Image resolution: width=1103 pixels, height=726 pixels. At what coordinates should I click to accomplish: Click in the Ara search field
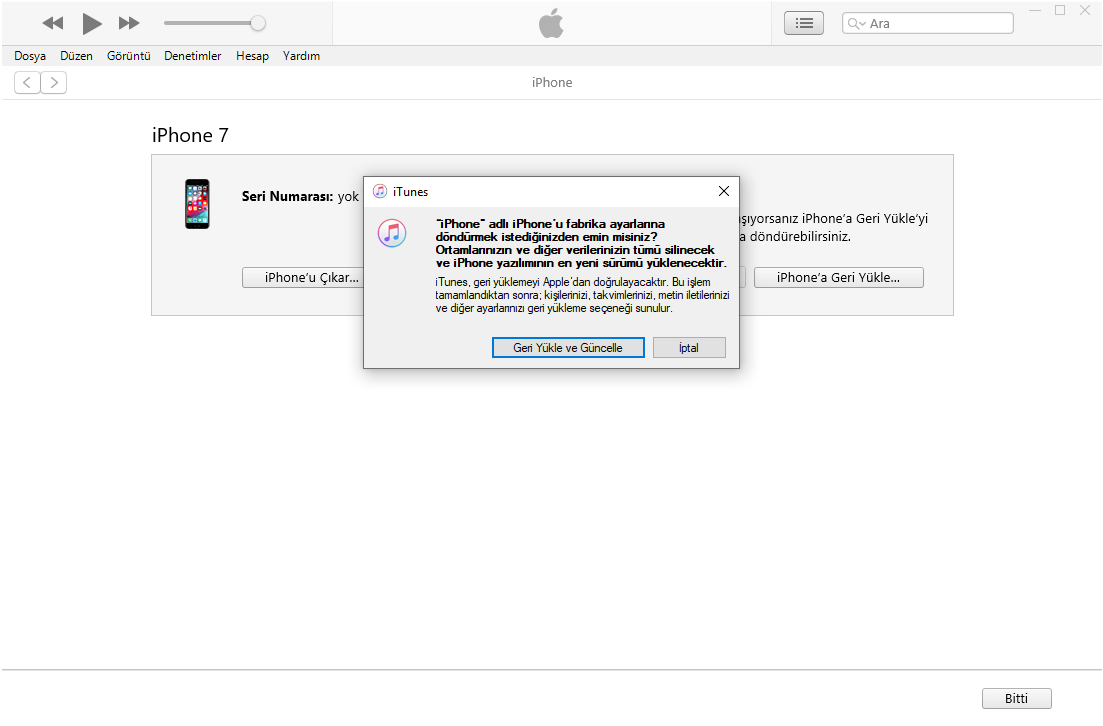click(x=928, y=23)
